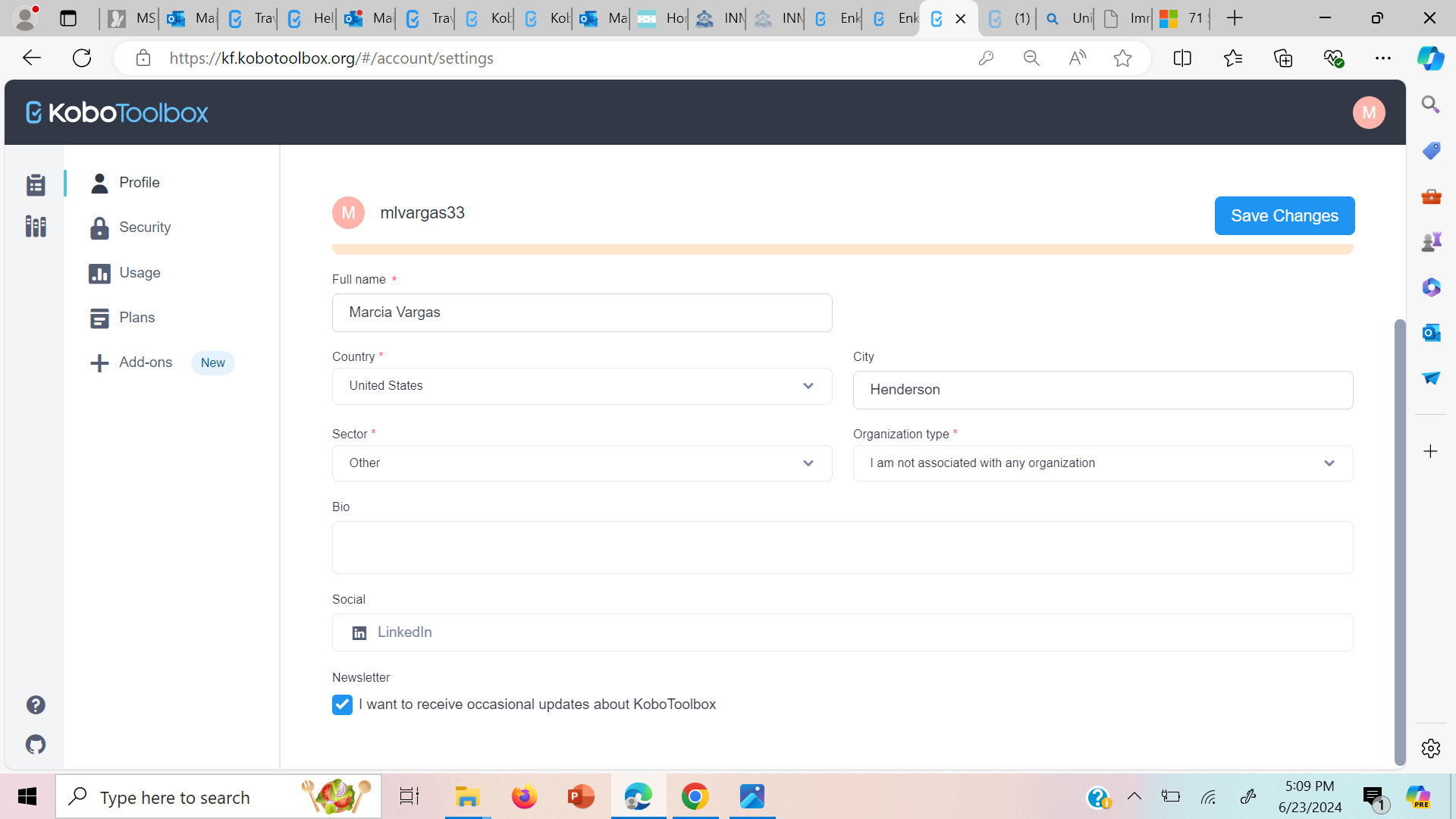
Task: Expand the Sector dropdown
Action: [x=582, y=463]
